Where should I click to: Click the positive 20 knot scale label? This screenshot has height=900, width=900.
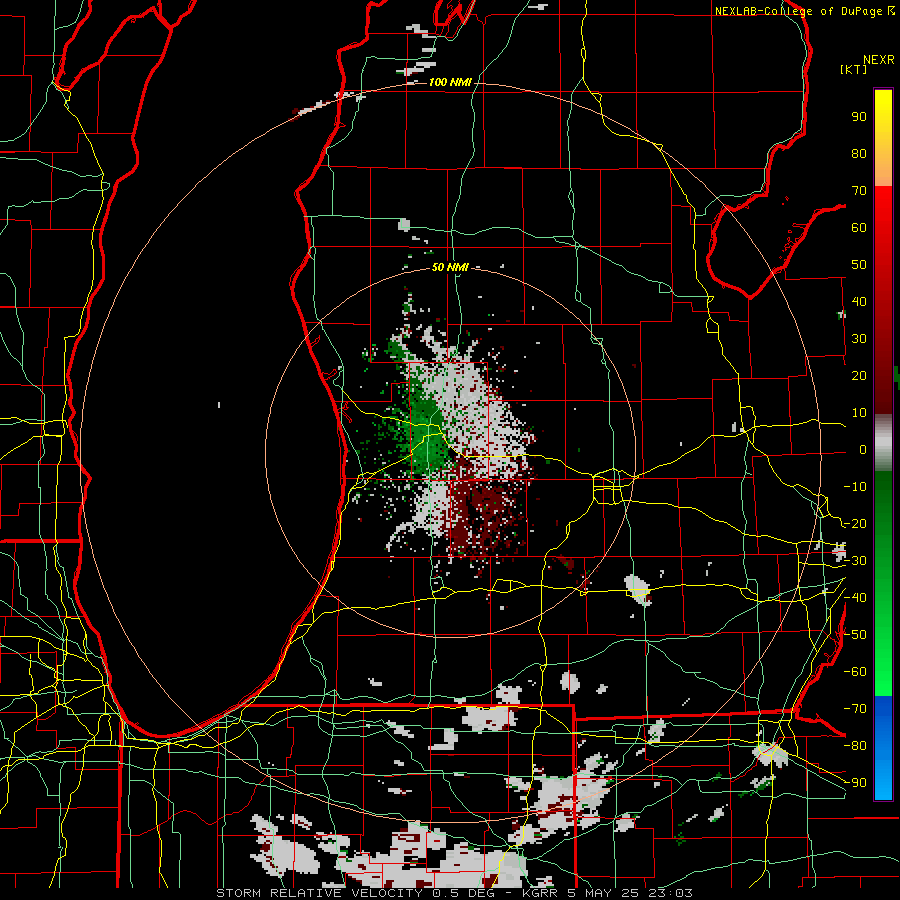(859, 375)
